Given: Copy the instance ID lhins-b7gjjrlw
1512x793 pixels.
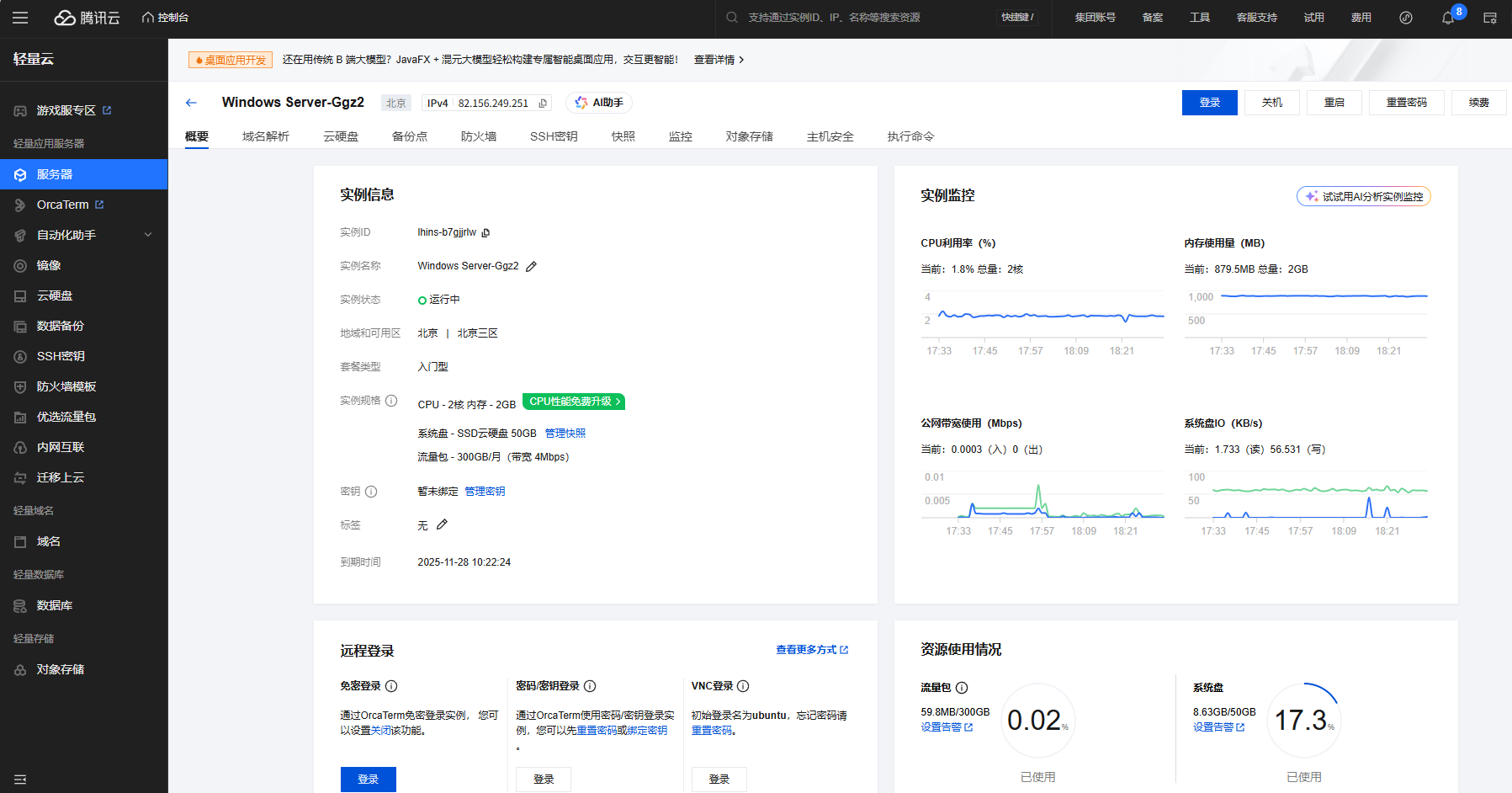Looking at the screenshot, I should [x=485, y=233].
